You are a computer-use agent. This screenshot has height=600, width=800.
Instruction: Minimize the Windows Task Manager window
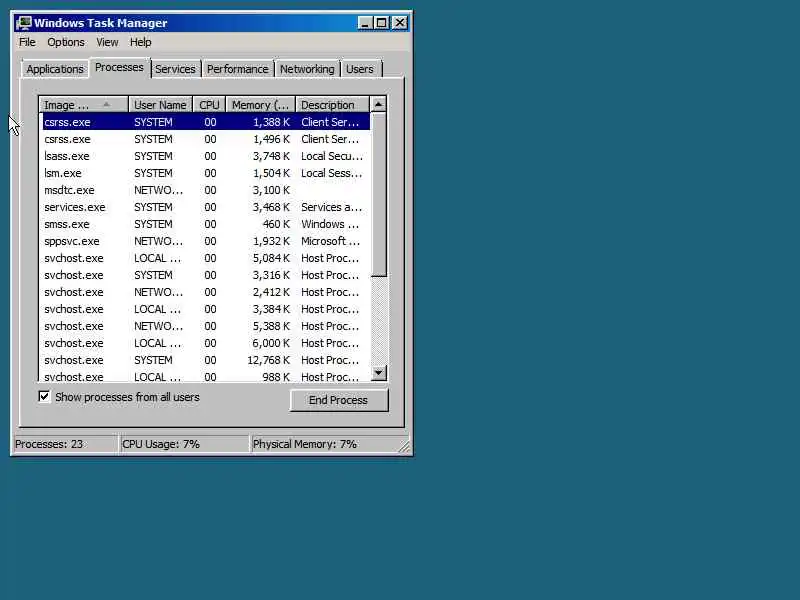(x=364, y=23)
